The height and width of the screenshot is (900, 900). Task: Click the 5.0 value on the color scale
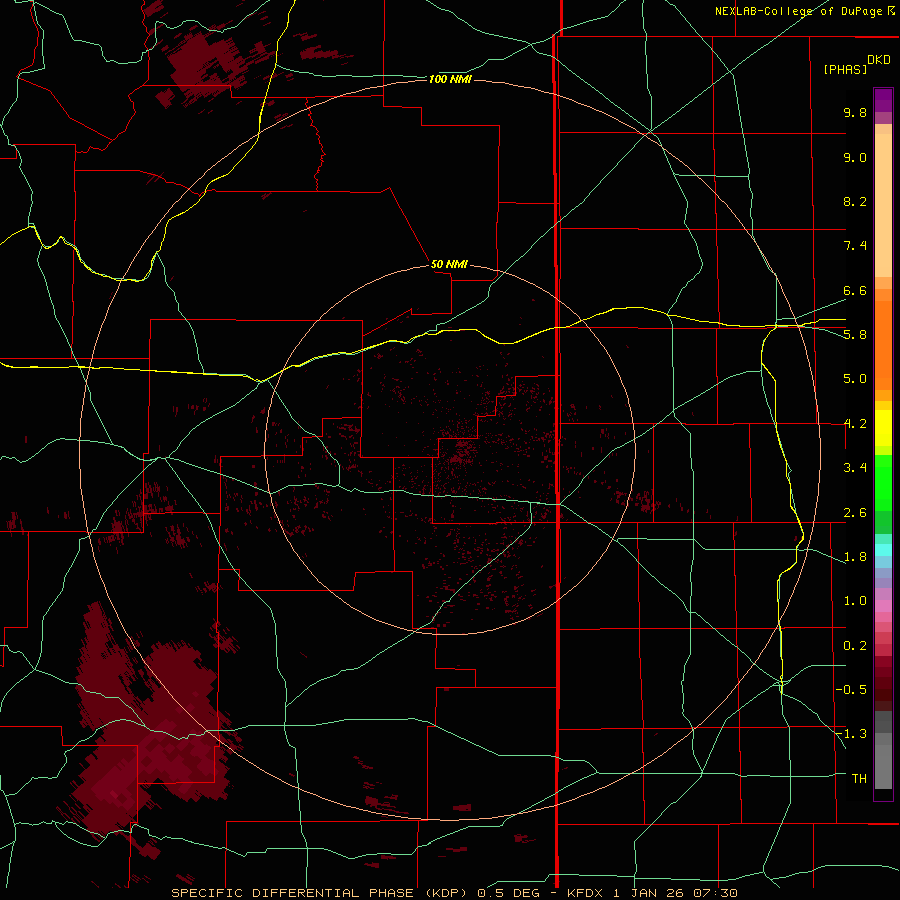pos(855,379)
